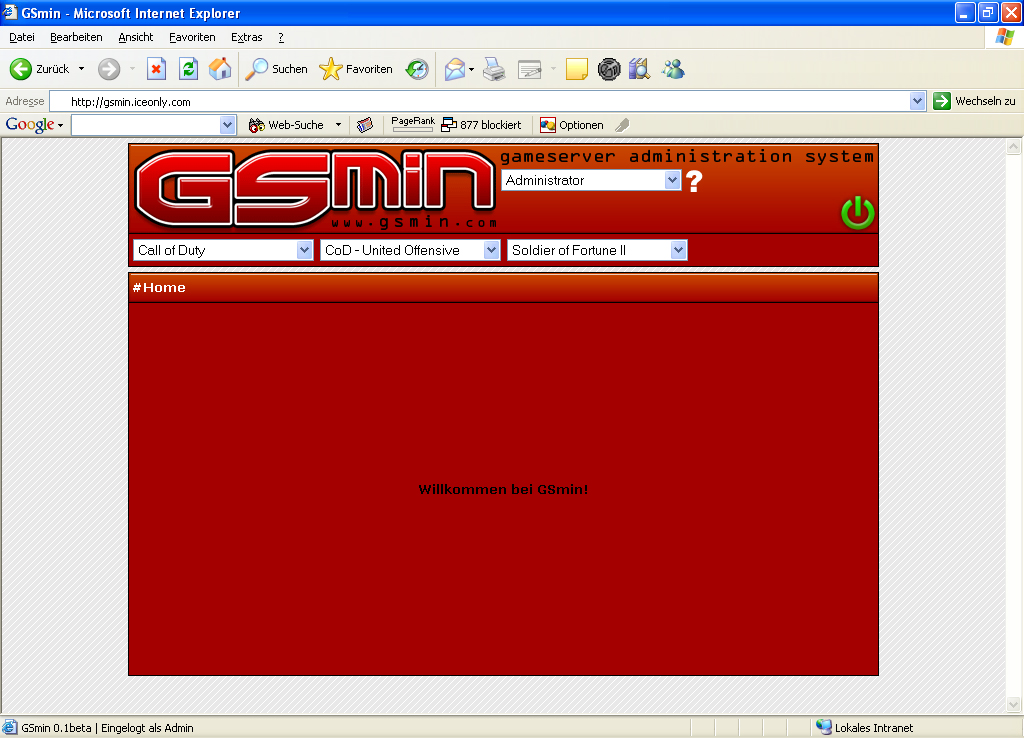Open the Soldier of Fortune II dropdown
Image resolution: width=1024 pixels, height=738 pixels.
click(x=597, y=250)
